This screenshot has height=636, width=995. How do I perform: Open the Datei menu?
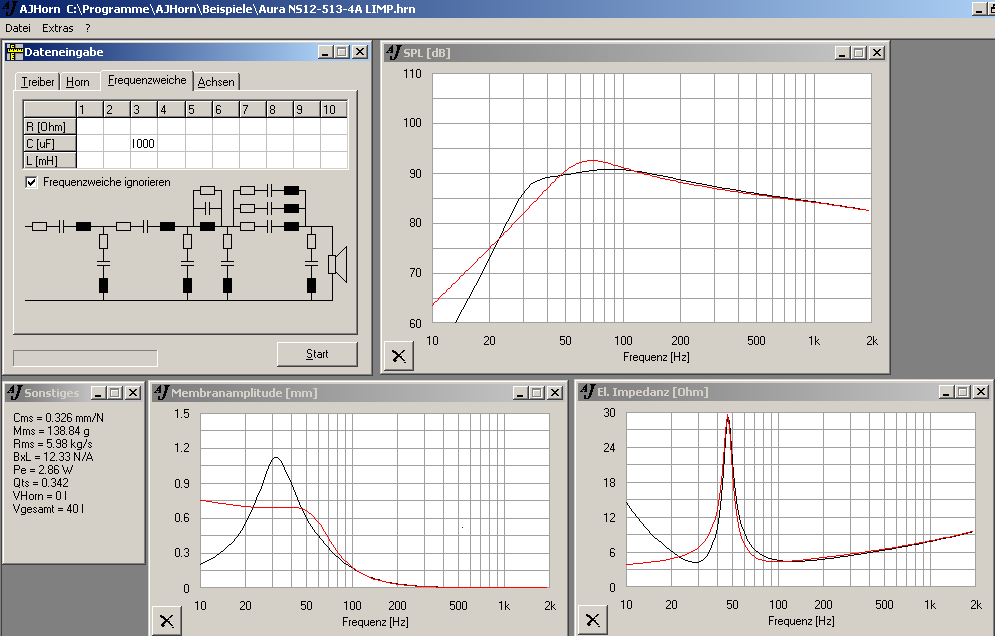(x=18, y=28)
